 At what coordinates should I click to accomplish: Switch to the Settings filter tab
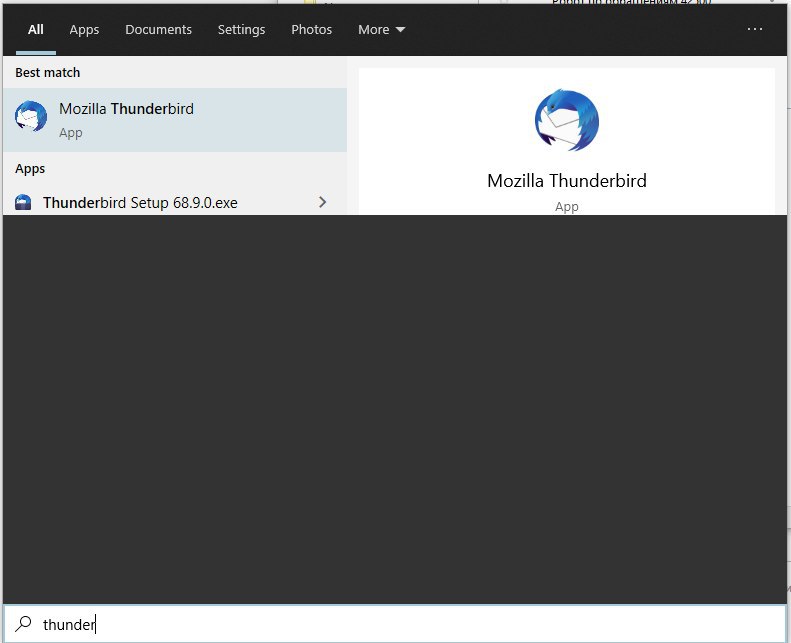pyautogui.click(x=241, y=30)
